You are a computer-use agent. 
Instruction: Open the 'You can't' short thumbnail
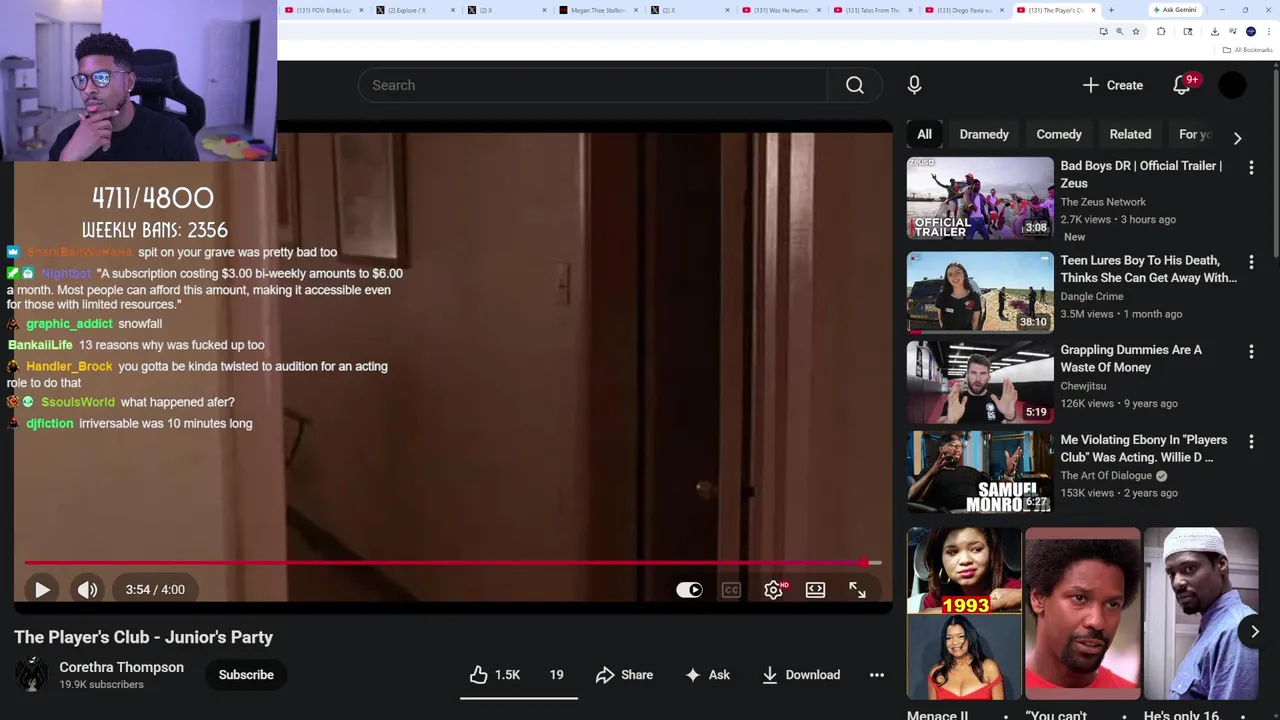[x=1082, y=614]
